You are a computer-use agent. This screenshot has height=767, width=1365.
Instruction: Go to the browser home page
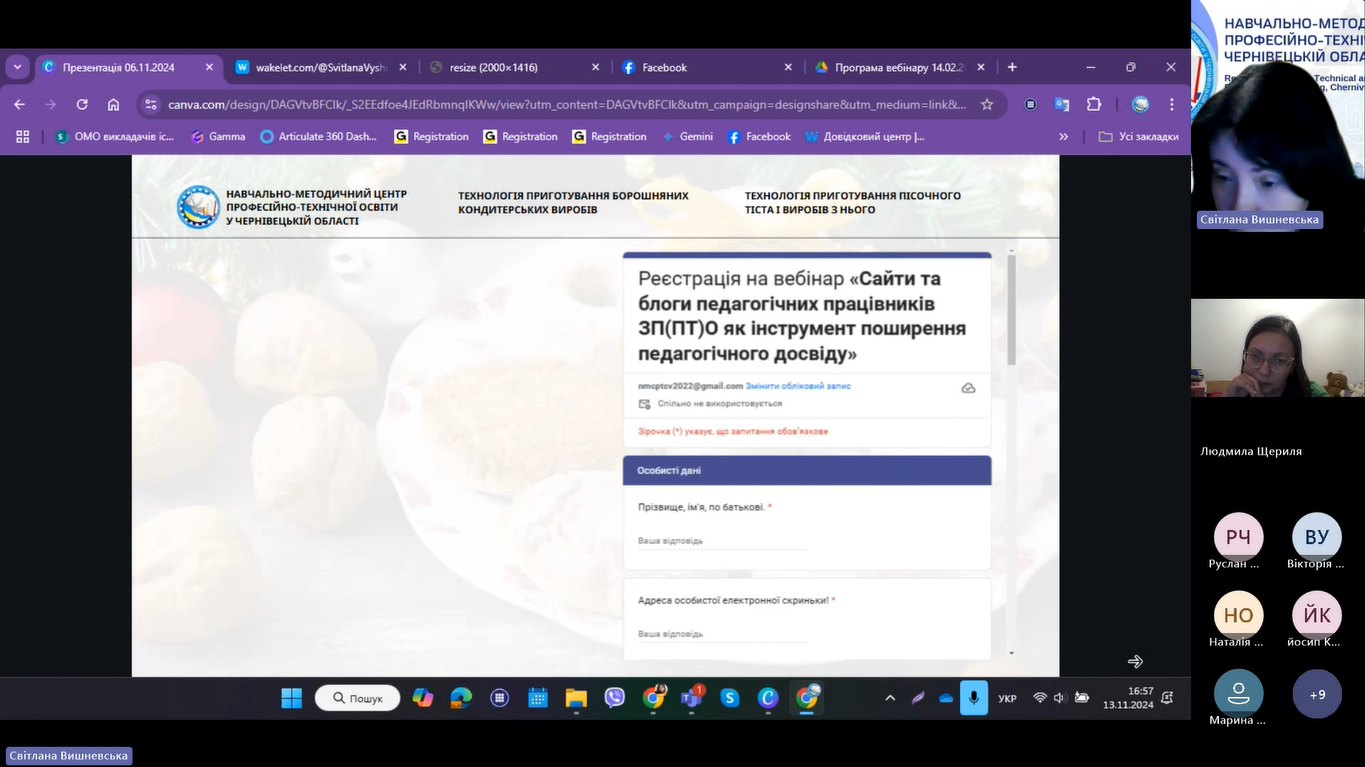point(113,104)
